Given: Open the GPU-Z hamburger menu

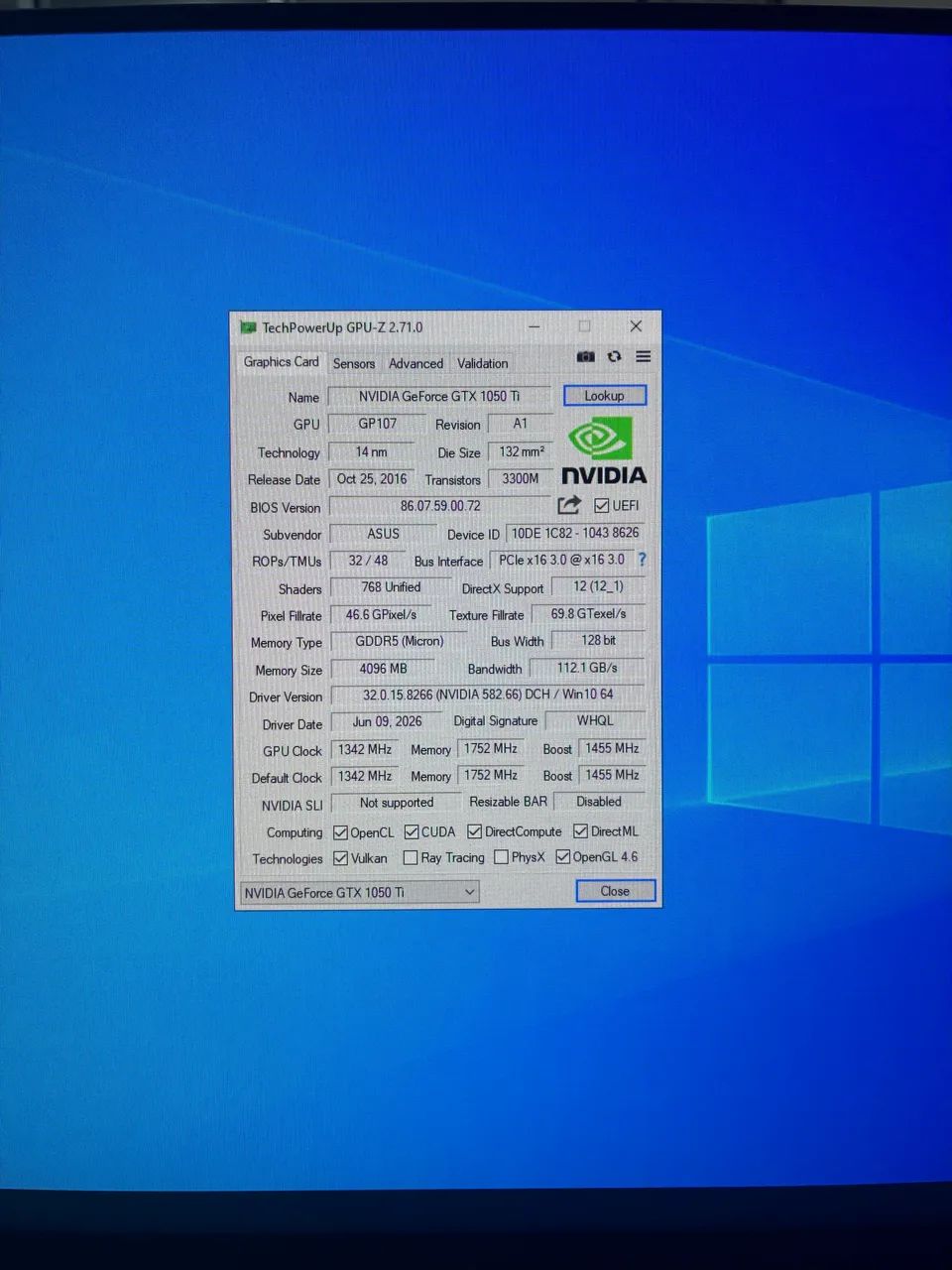Looking at the screenshot, I should tap(644, 356).
